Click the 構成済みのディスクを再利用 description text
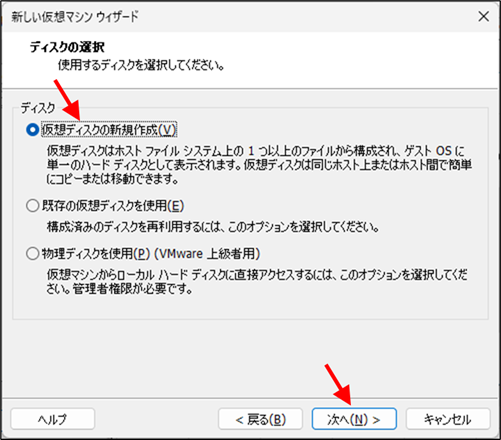This screenshot has width=501, height=440. coord(213,227)
